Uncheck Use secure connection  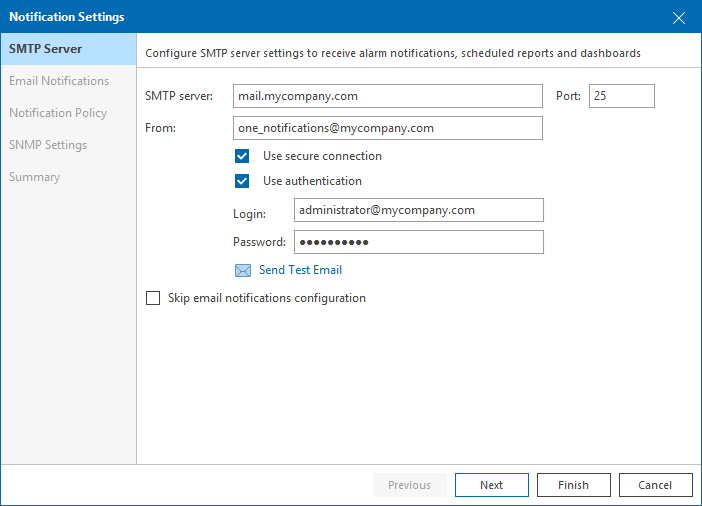[x=242, y=156]
